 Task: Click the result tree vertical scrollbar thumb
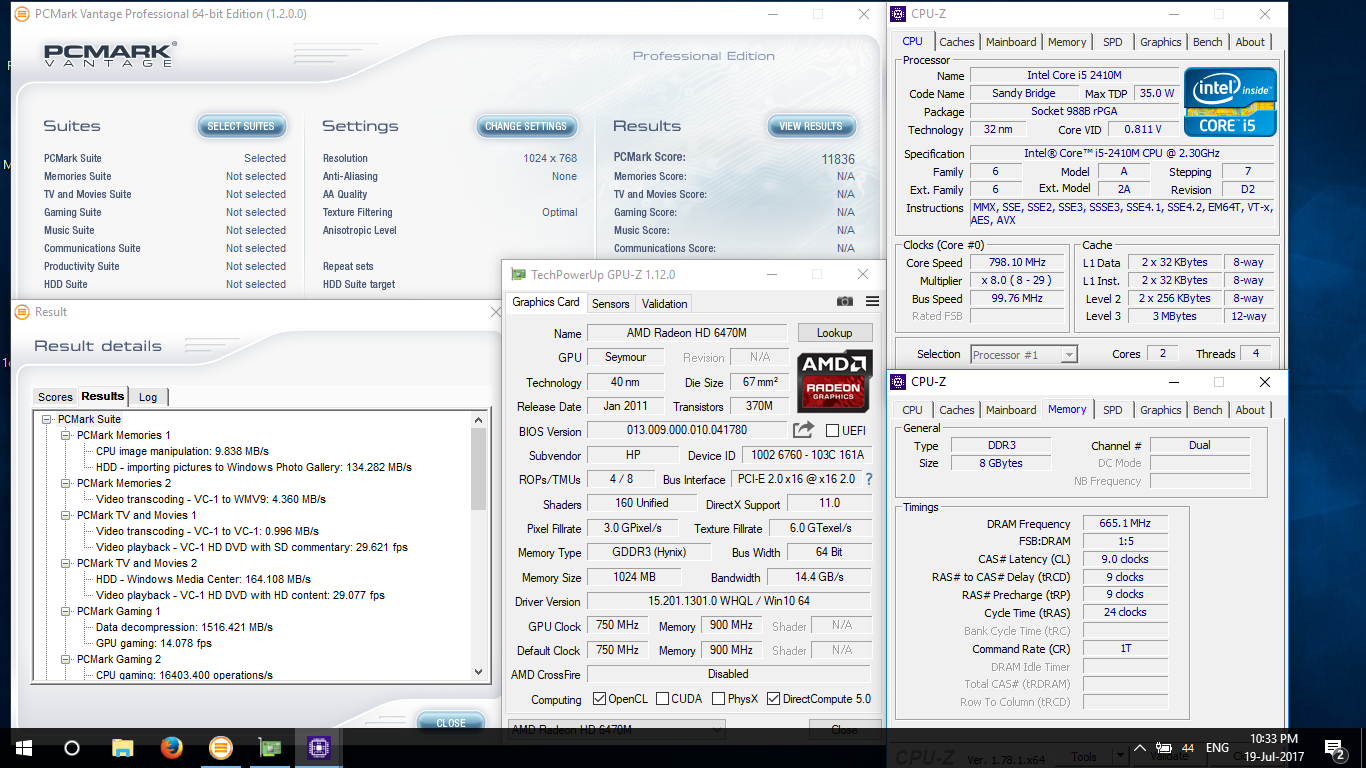click(478, 468)
